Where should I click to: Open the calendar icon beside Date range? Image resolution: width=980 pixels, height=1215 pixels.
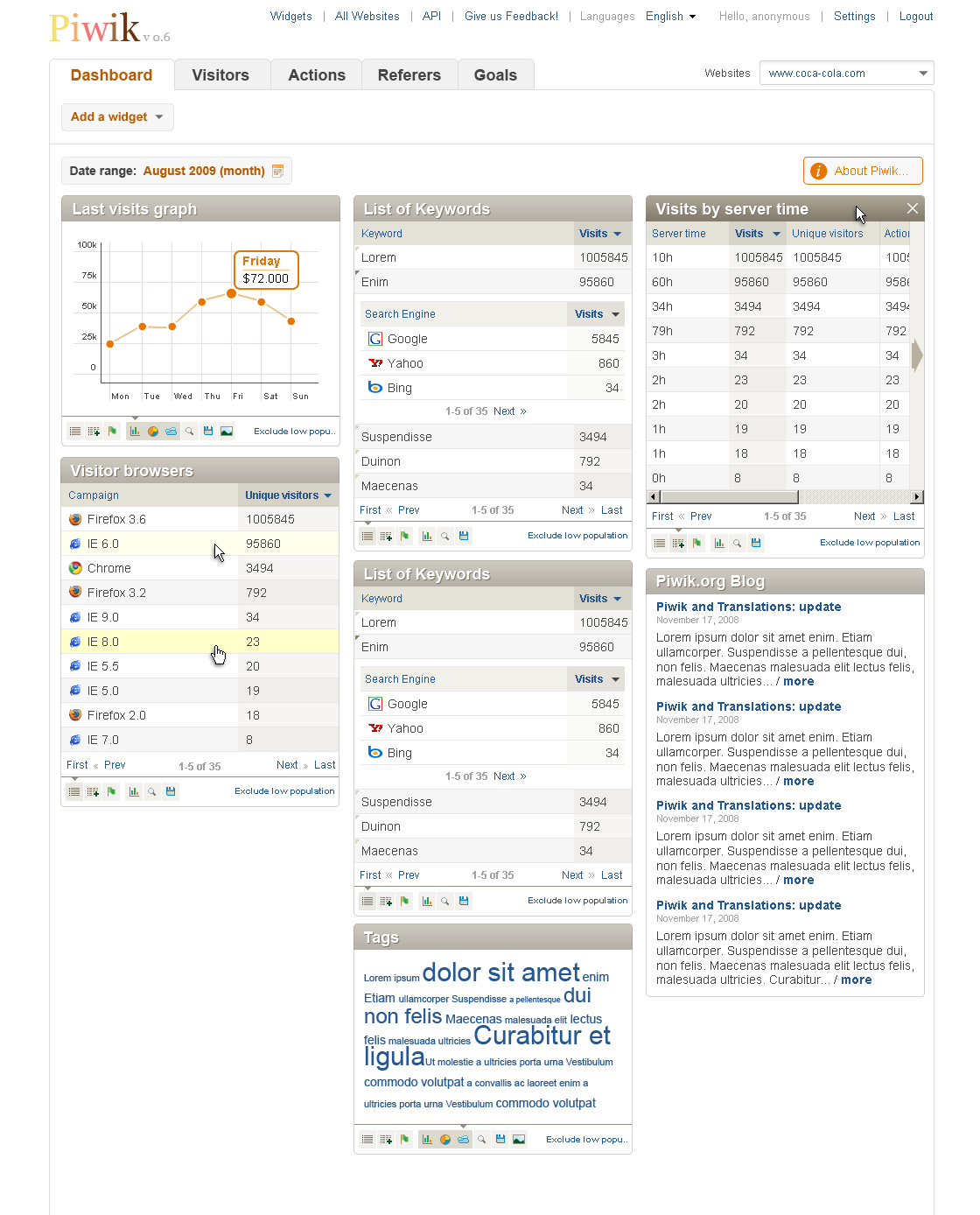tap(277, 172)
